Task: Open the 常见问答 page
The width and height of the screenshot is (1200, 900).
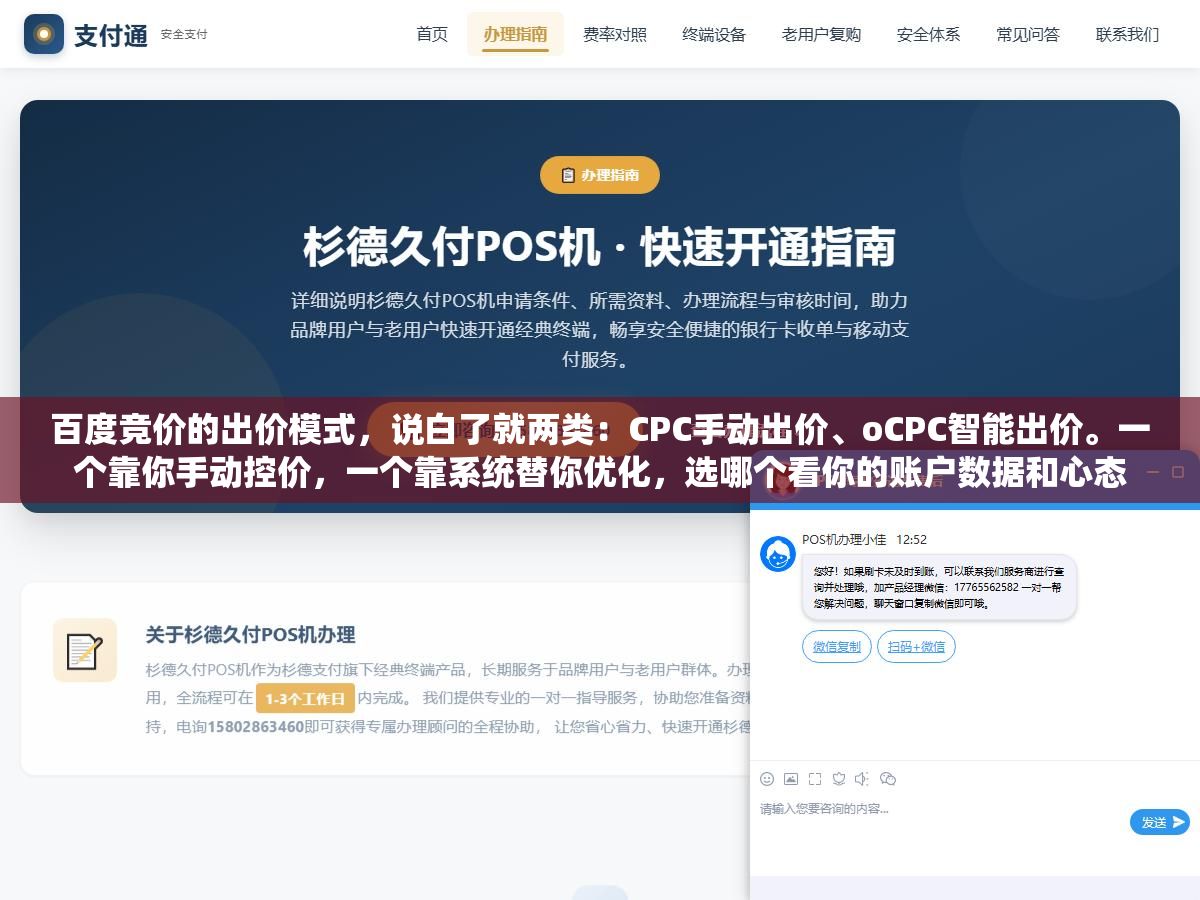Action: pos(1028,34)
